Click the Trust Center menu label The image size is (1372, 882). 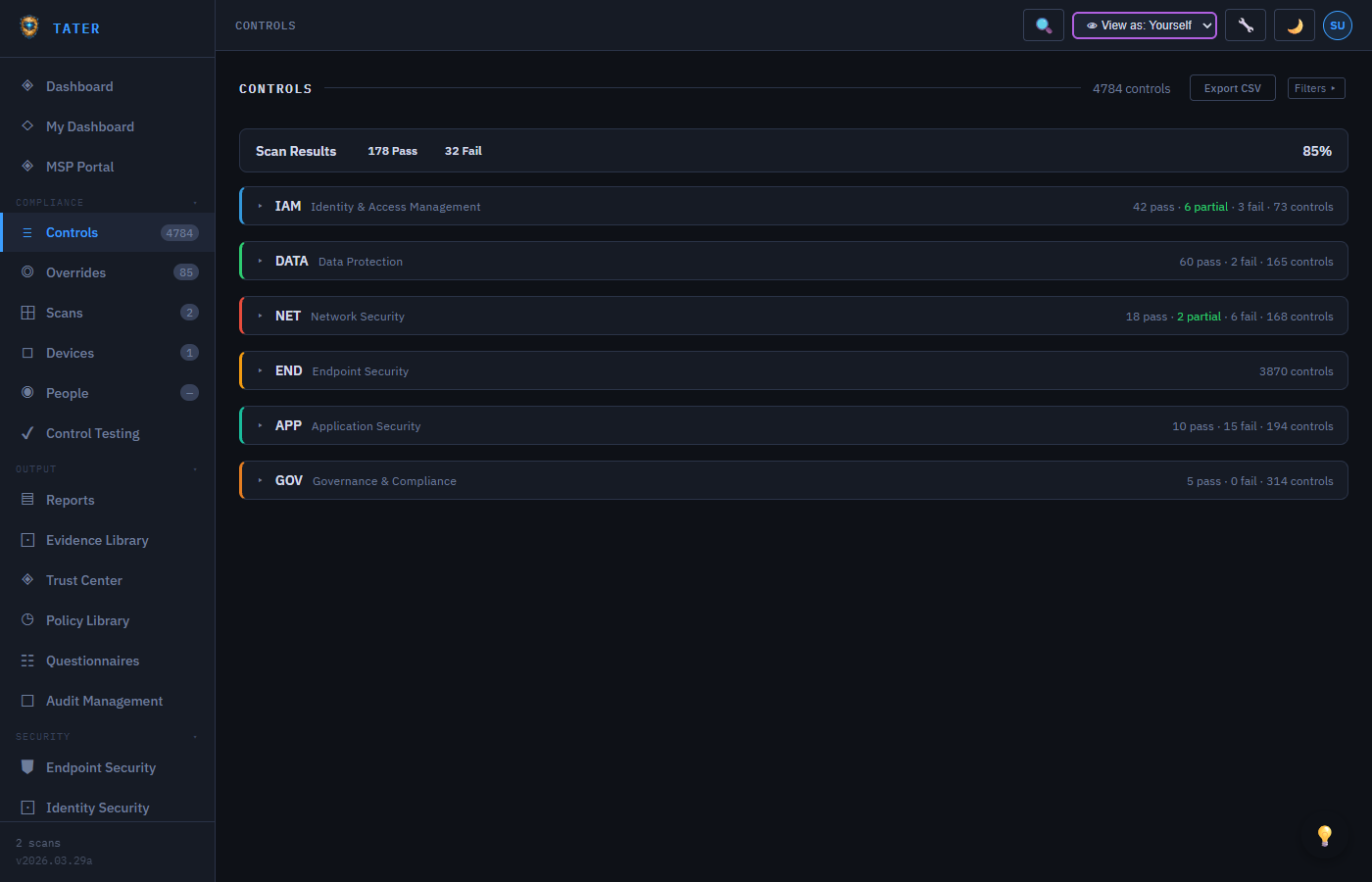(x=84, y=580)
